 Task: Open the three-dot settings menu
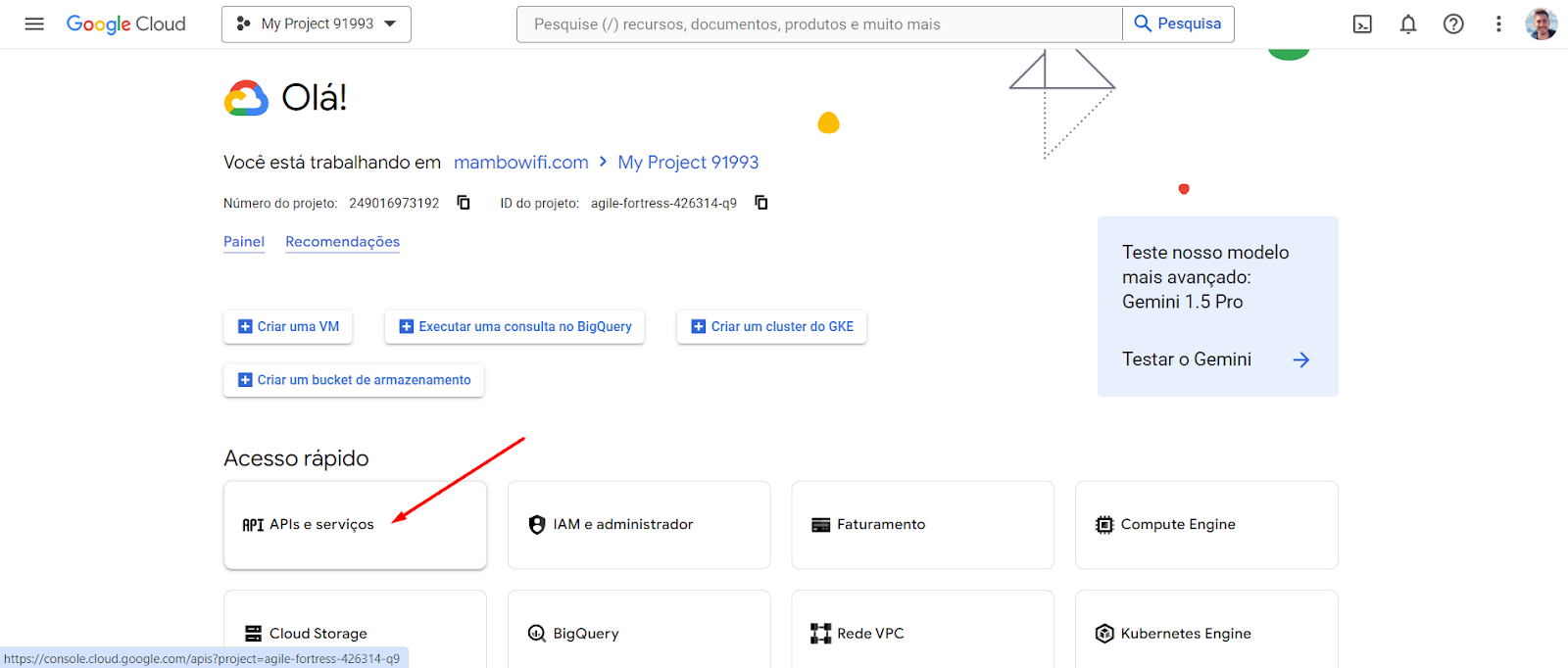pos(1498,24)
